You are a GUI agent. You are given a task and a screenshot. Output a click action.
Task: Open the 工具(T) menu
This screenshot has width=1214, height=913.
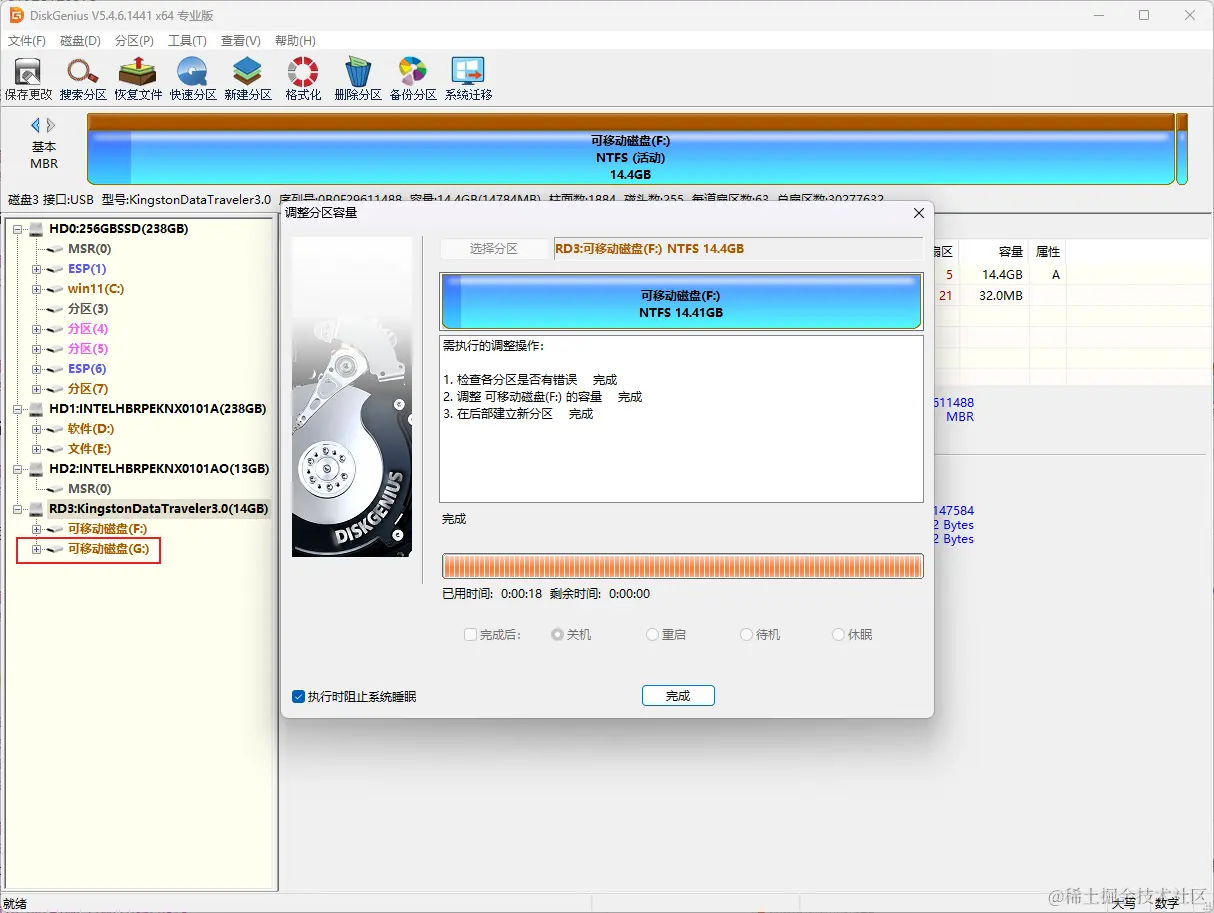point(187,41)
